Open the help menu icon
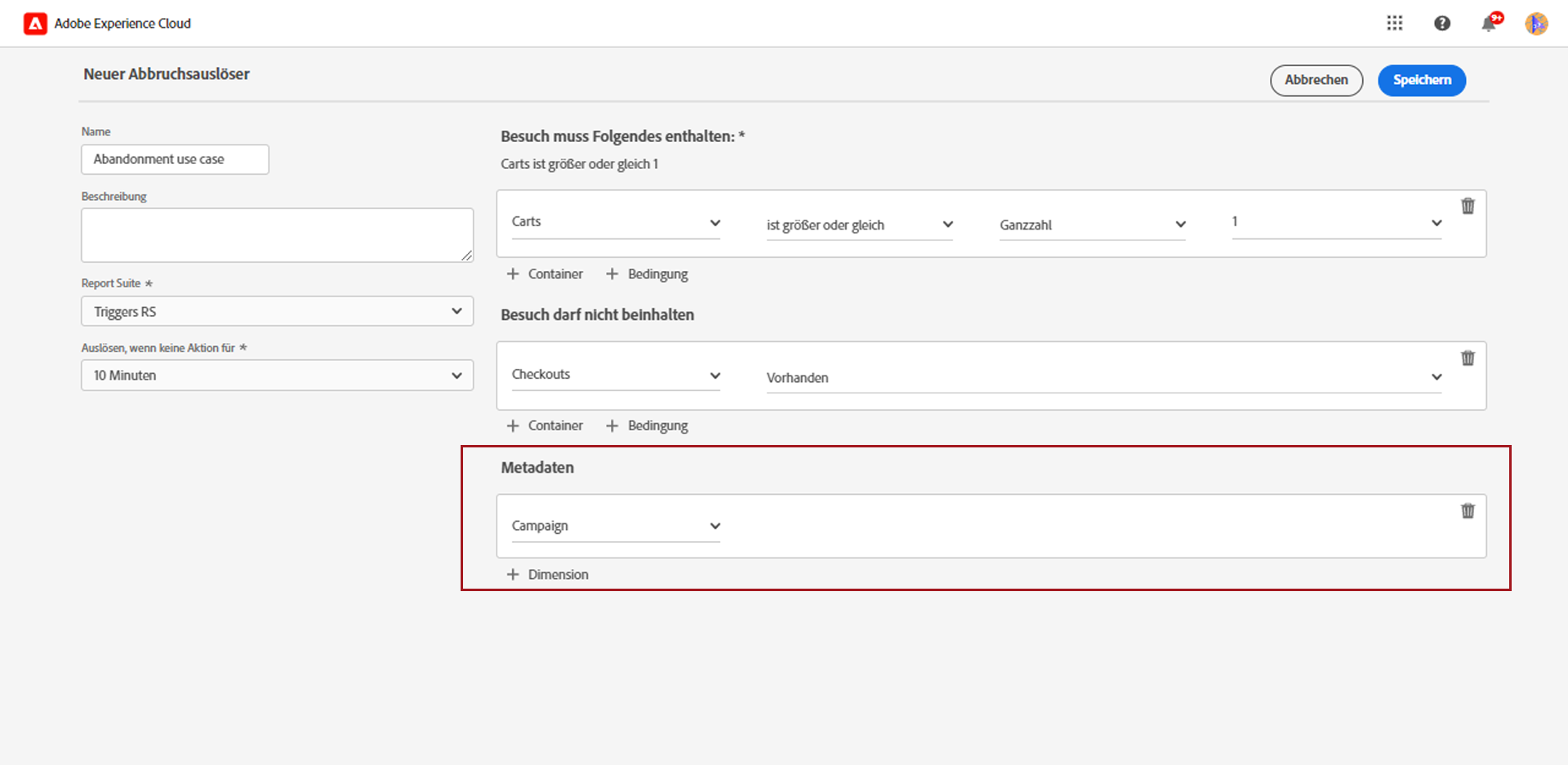Screen dimensions: 1568x765 [x=1442, y=24]
